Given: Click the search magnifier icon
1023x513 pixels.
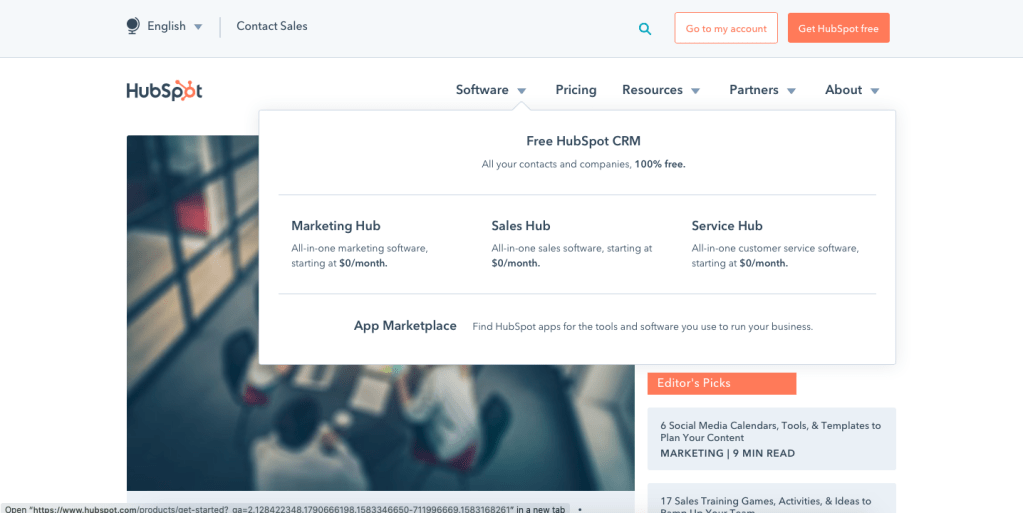Looking at the screenshot, I should pos(645,29).
